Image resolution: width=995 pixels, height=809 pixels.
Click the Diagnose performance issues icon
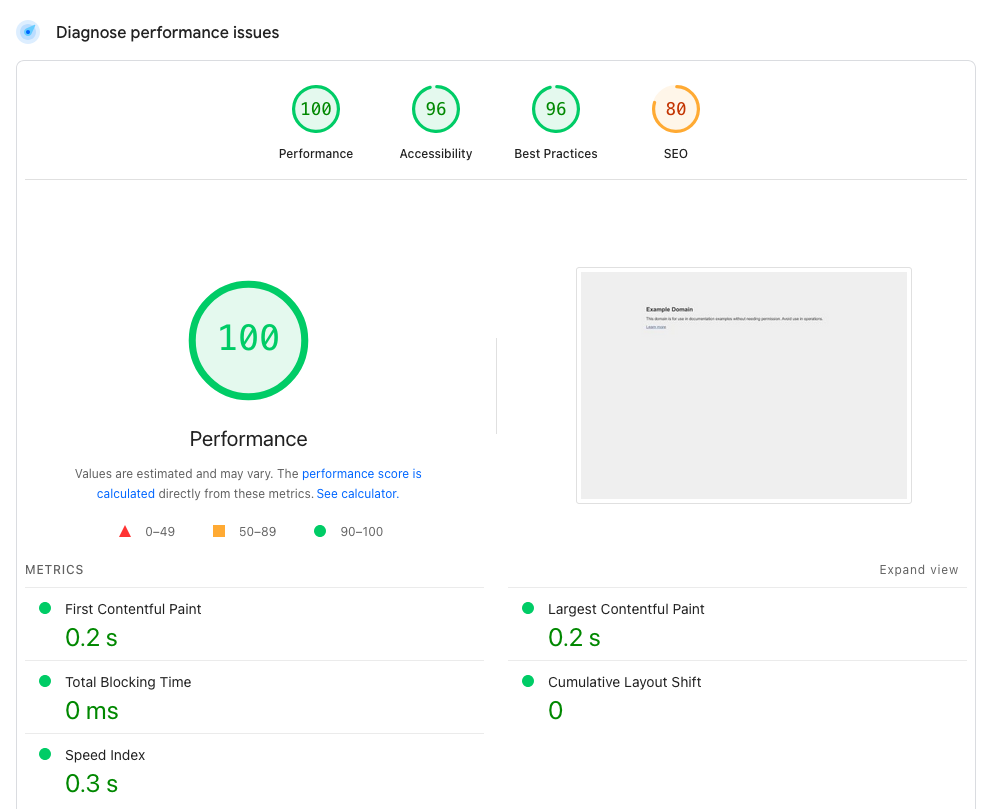(x=28, y=32)
